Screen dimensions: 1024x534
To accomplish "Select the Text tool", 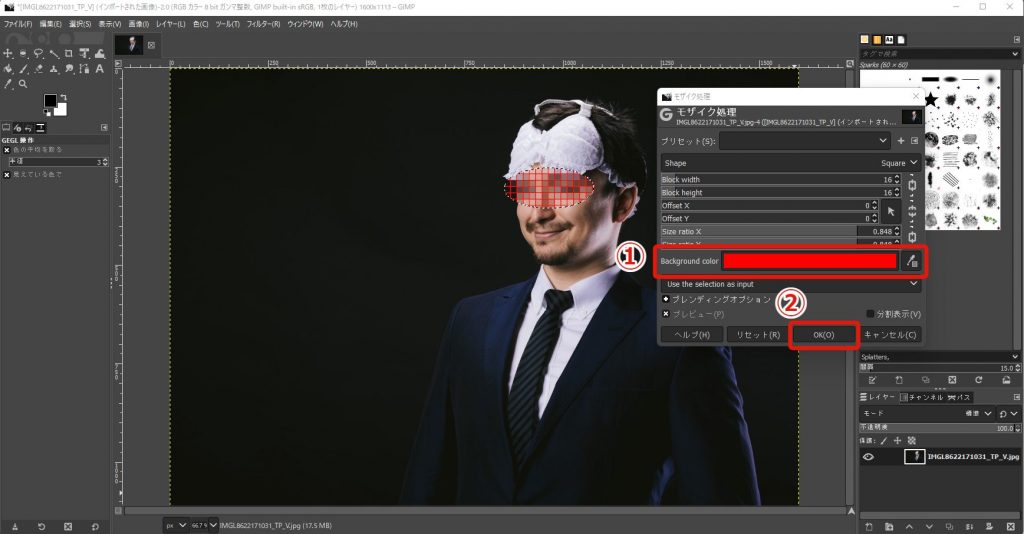I will [98, 69].
